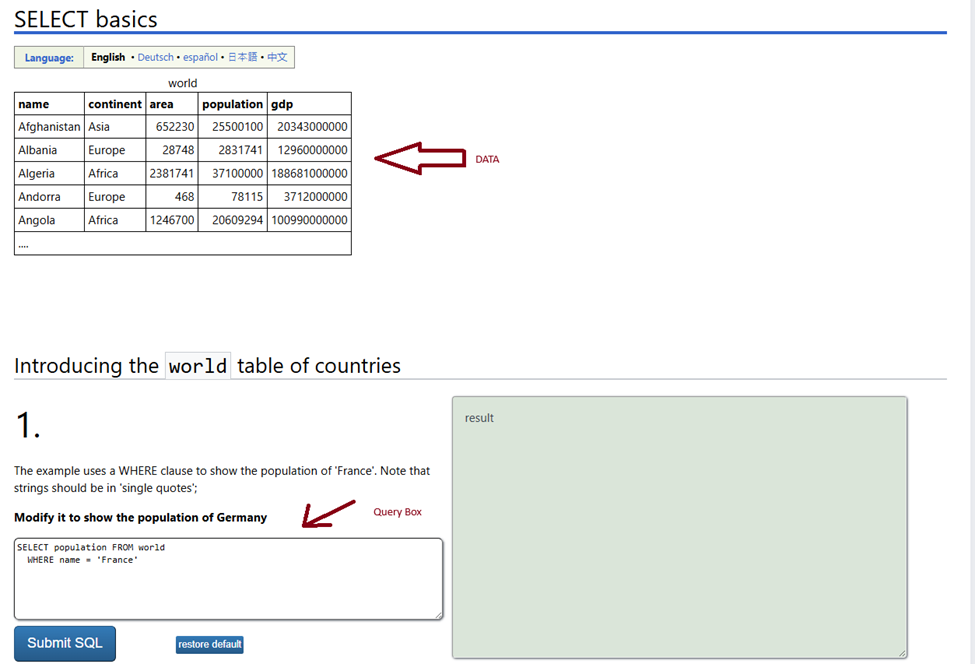Grab the query box resize handle
This screenshot has height=664, width=975.
(437, 614)
